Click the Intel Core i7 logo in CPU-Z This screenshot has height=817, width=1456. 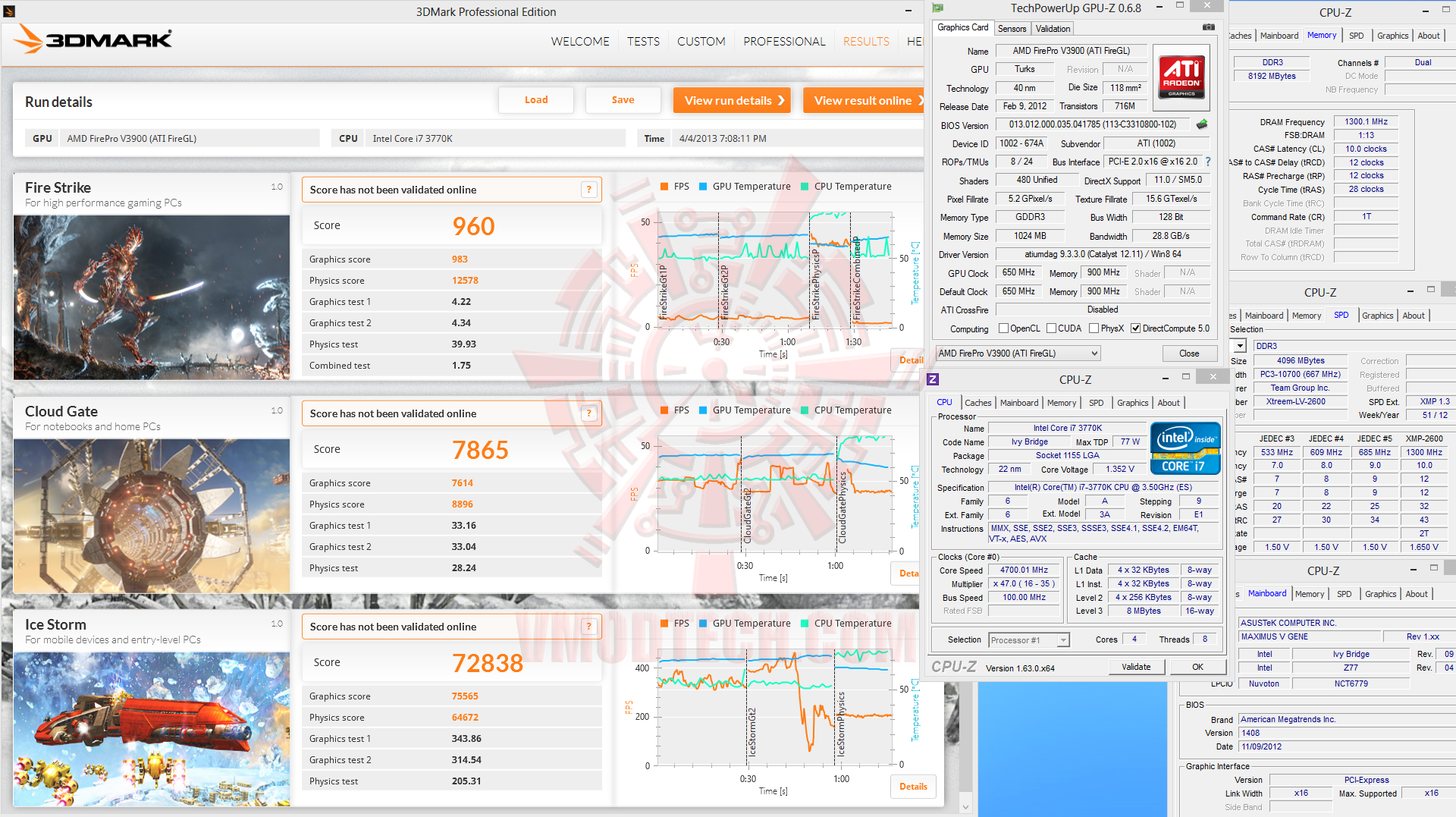tap(1185, 448)
